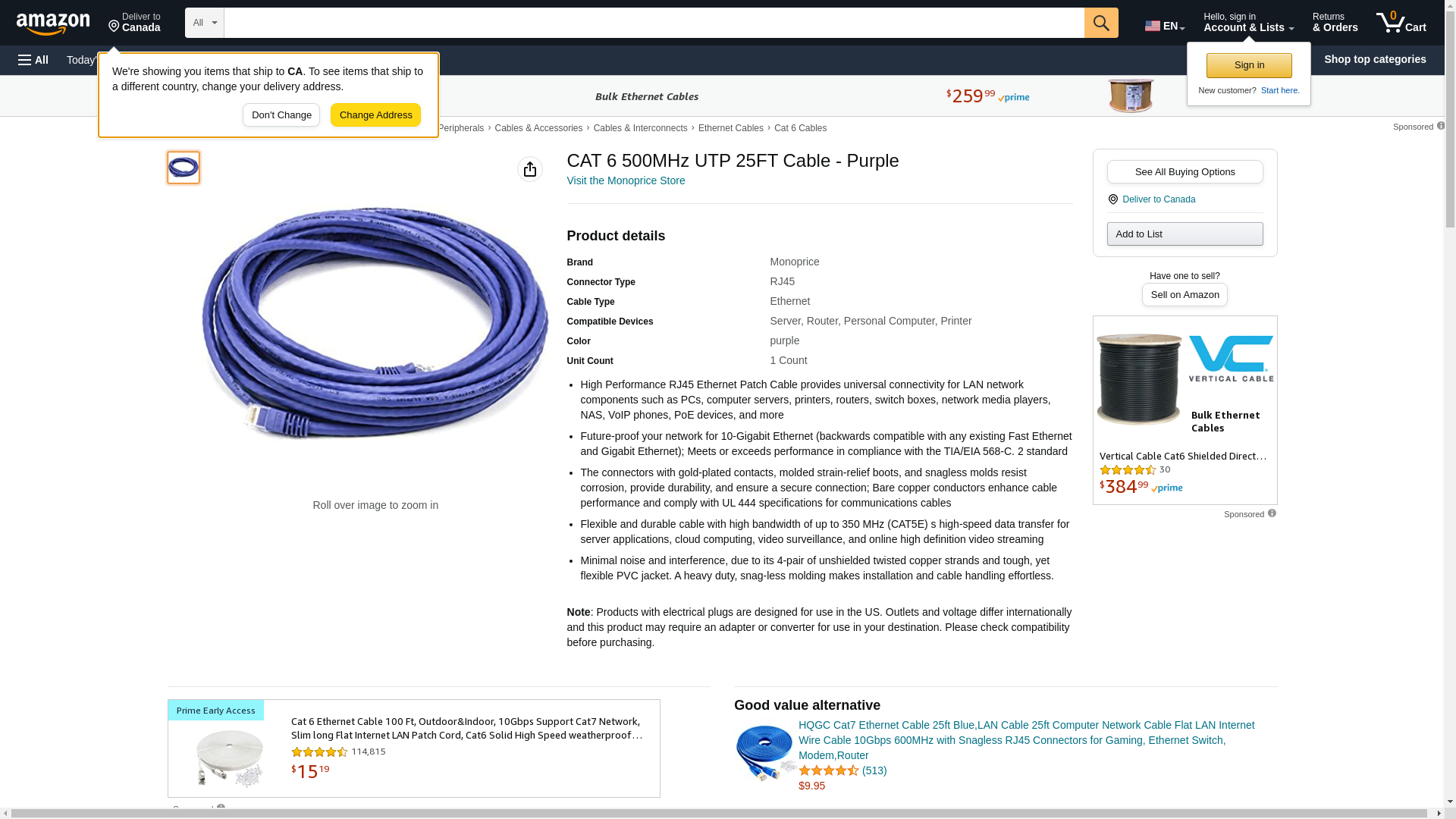Screen dimensions: 1456x819
Task: Click Don't Change button
Action: click(x=281, y=115)
